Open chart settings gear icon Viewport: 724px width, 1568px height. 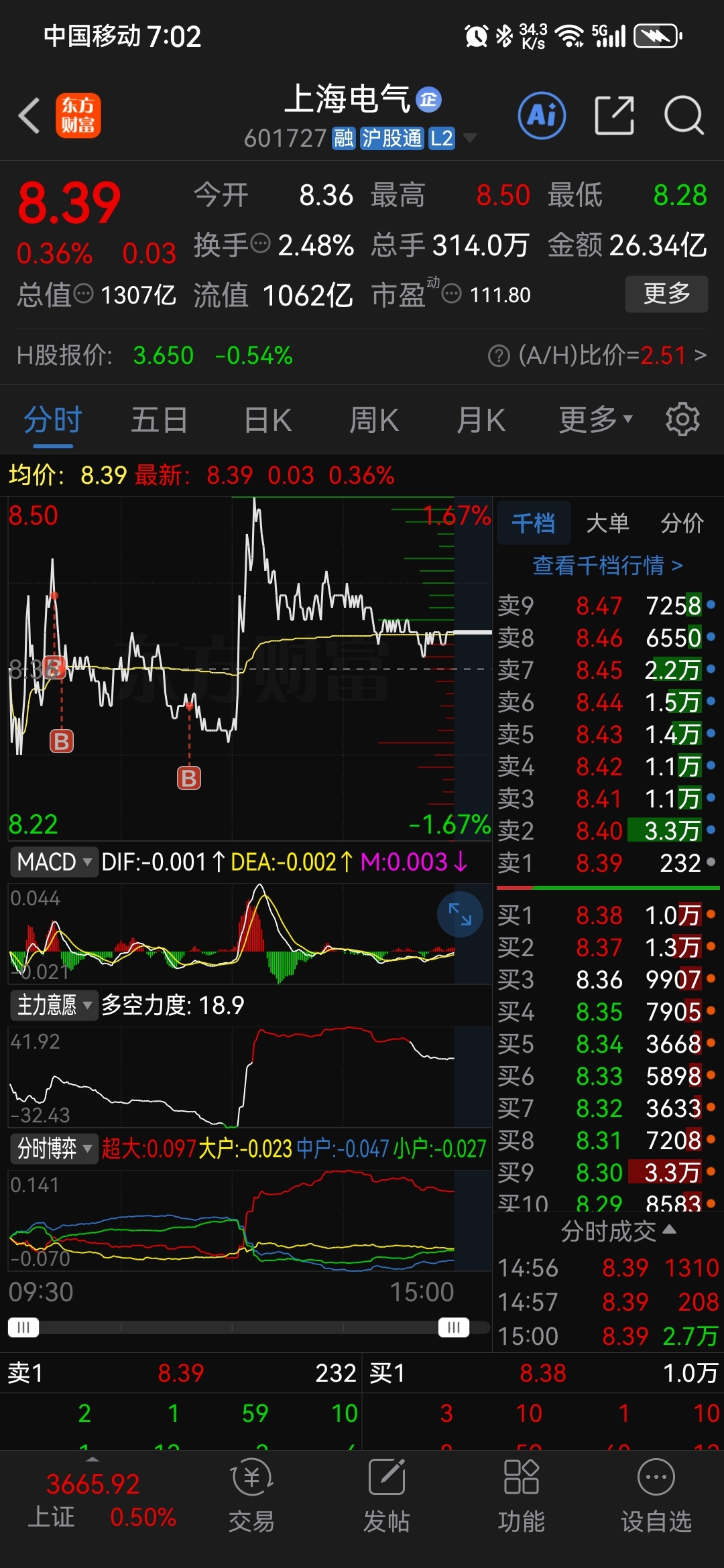coord(682,419)
